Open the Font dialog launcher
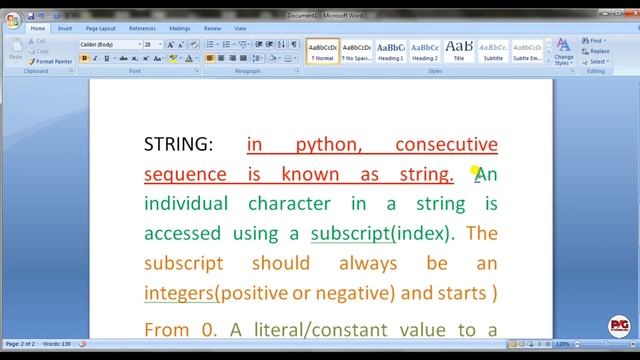This screenshot has height=360, width=640. click(197, 71)
